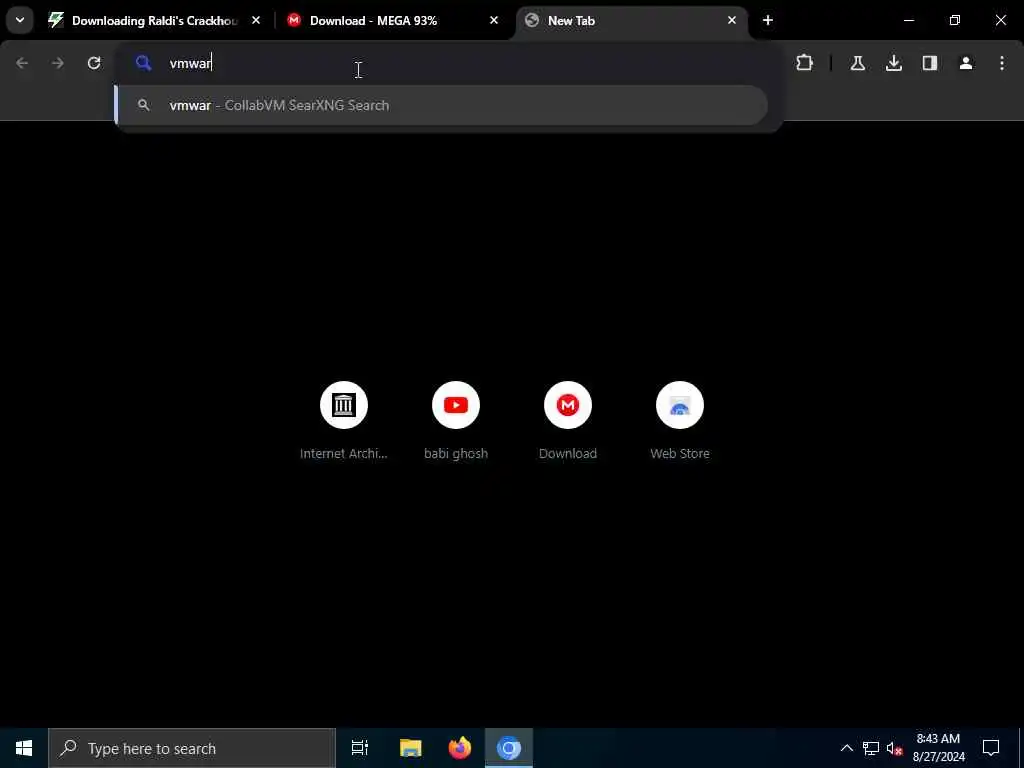Go back to previous page
Viewport: 1024px width, 768px height.
22,63
